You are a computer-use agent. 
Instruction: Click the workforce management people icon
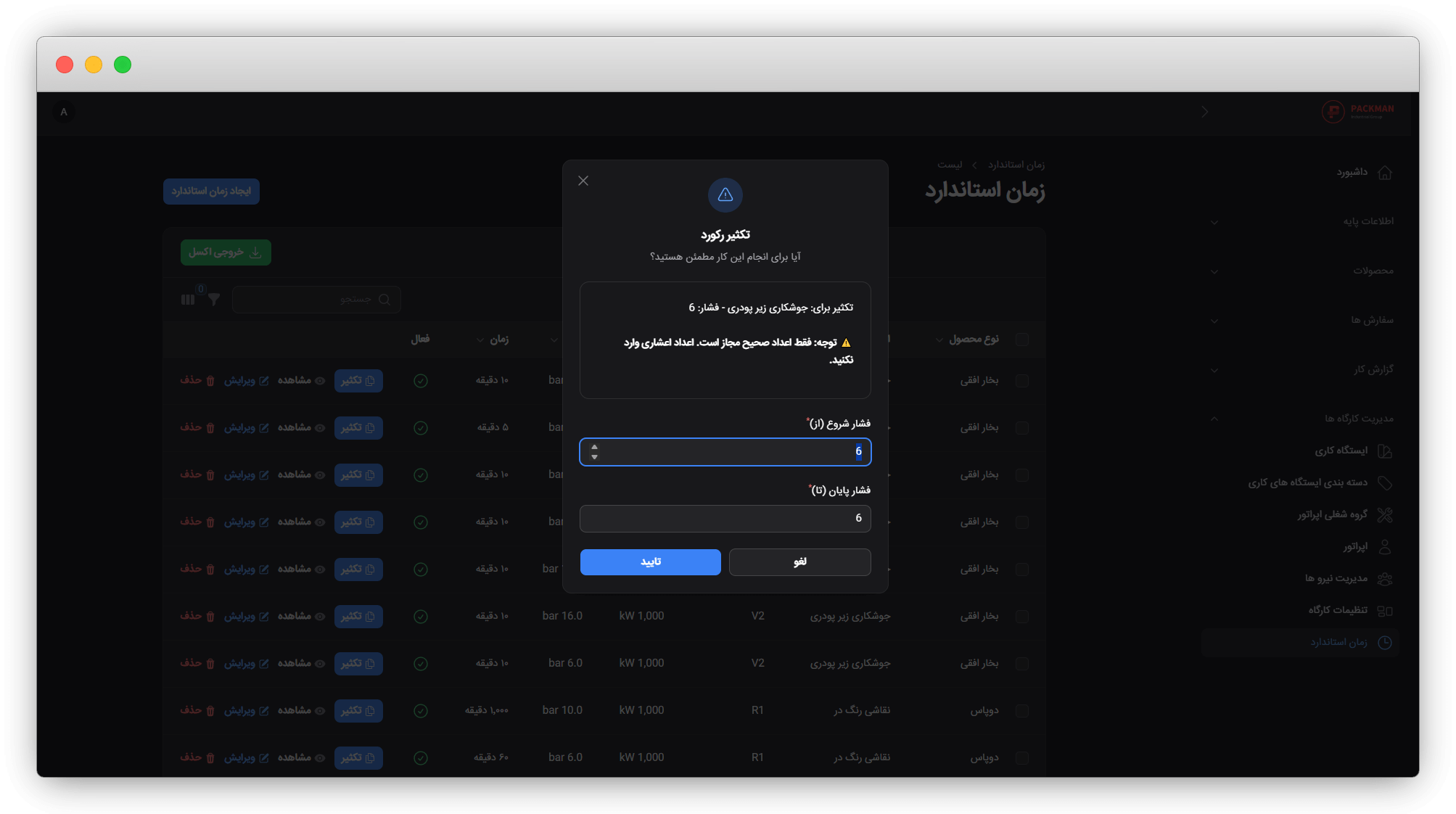(x=1384, y=579)
